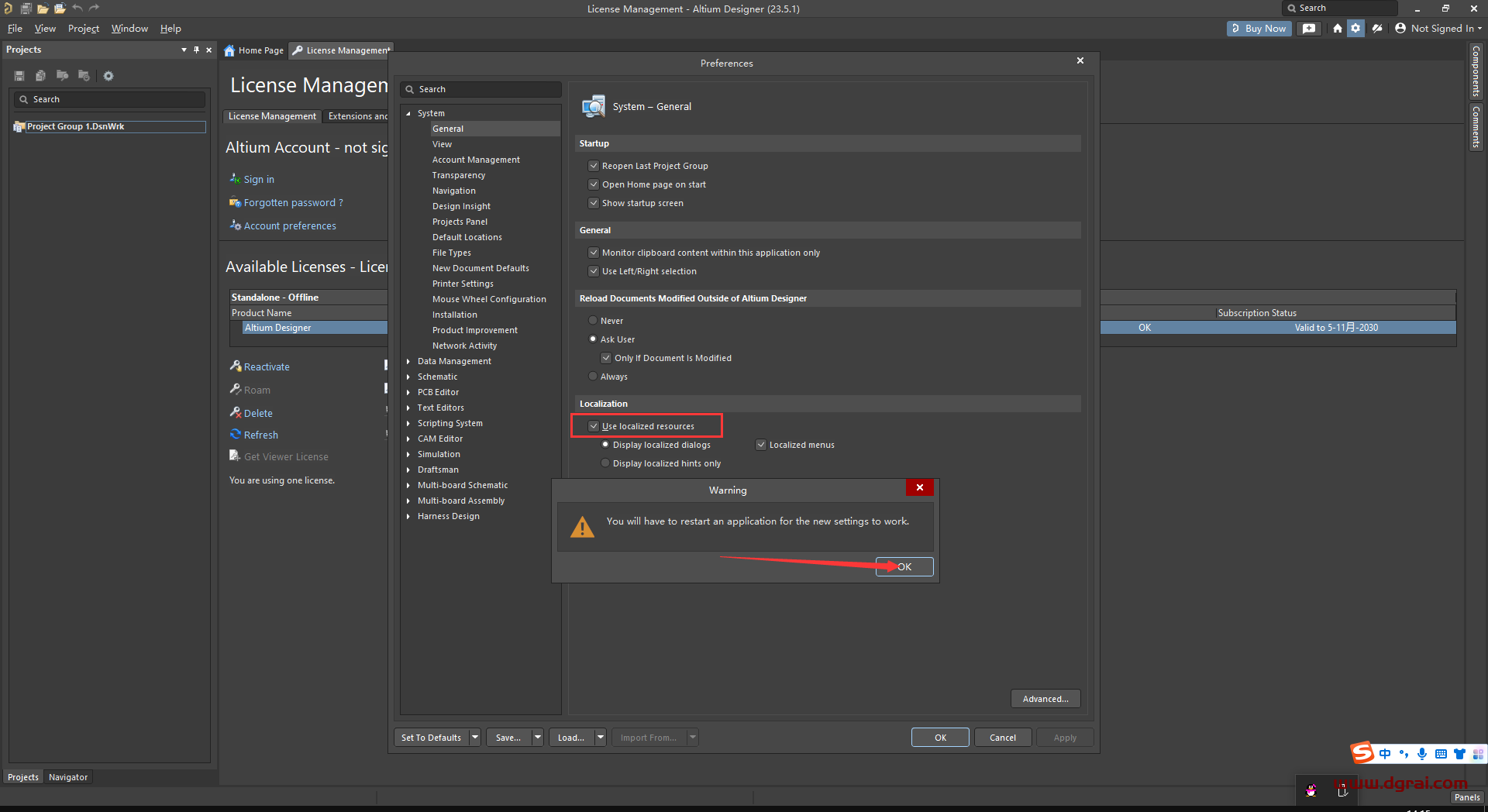The width and height of the screenshot is (1488, 812).
Task: Click the save-all icon in quick access bar
Action: [26, 9]
